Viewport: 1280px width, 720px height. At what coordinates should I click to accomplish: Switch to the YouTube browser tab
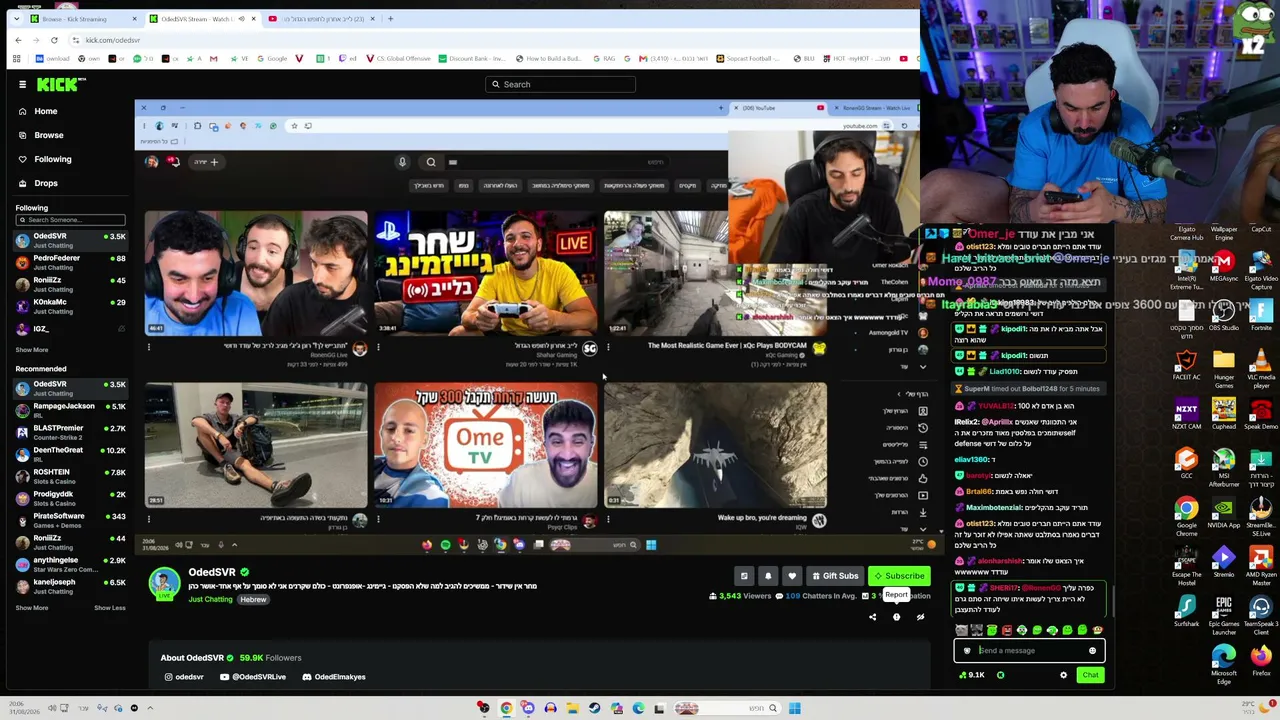tap(322, 19)
